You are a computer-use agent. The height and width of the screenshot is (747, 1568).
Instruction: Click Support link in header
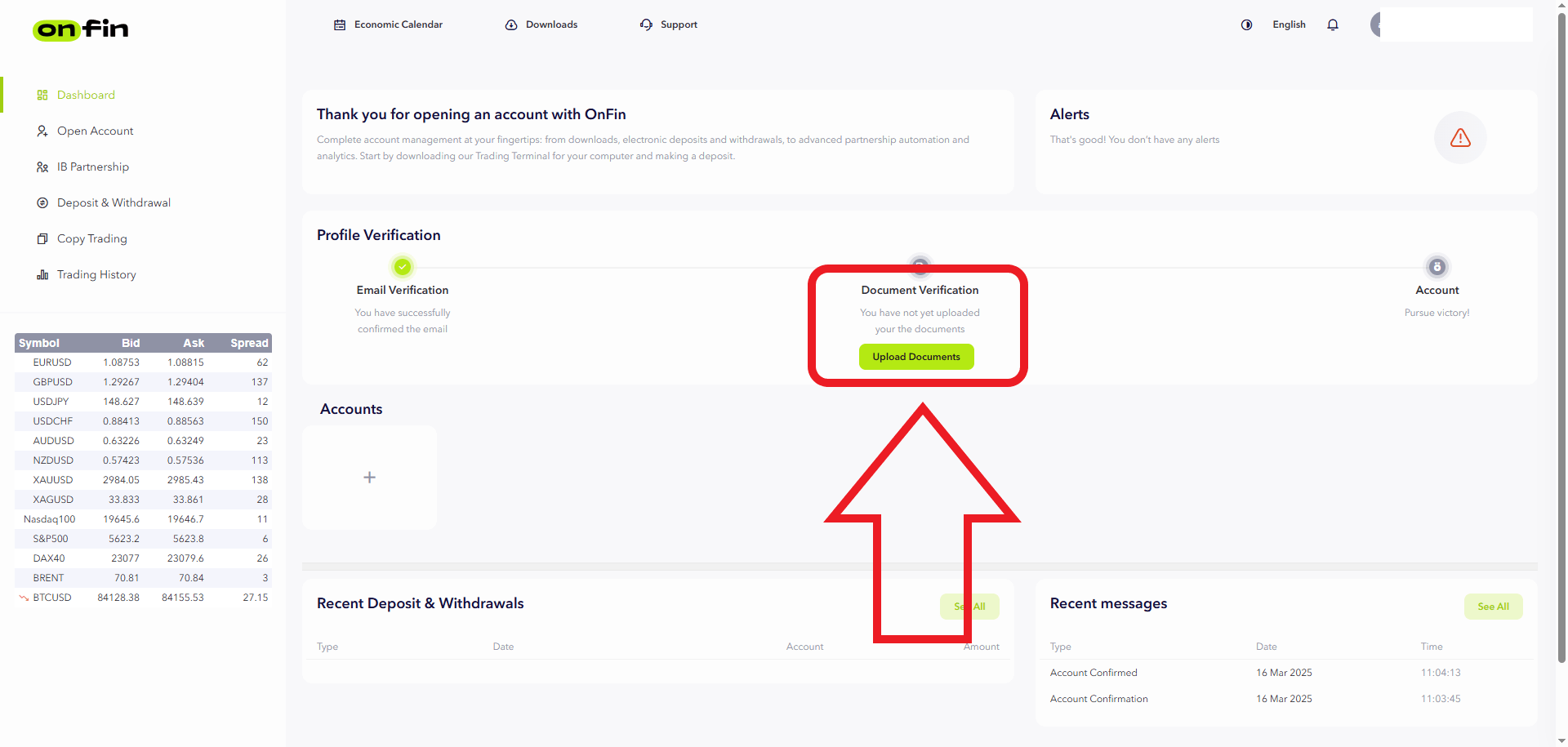pos(679,25)
